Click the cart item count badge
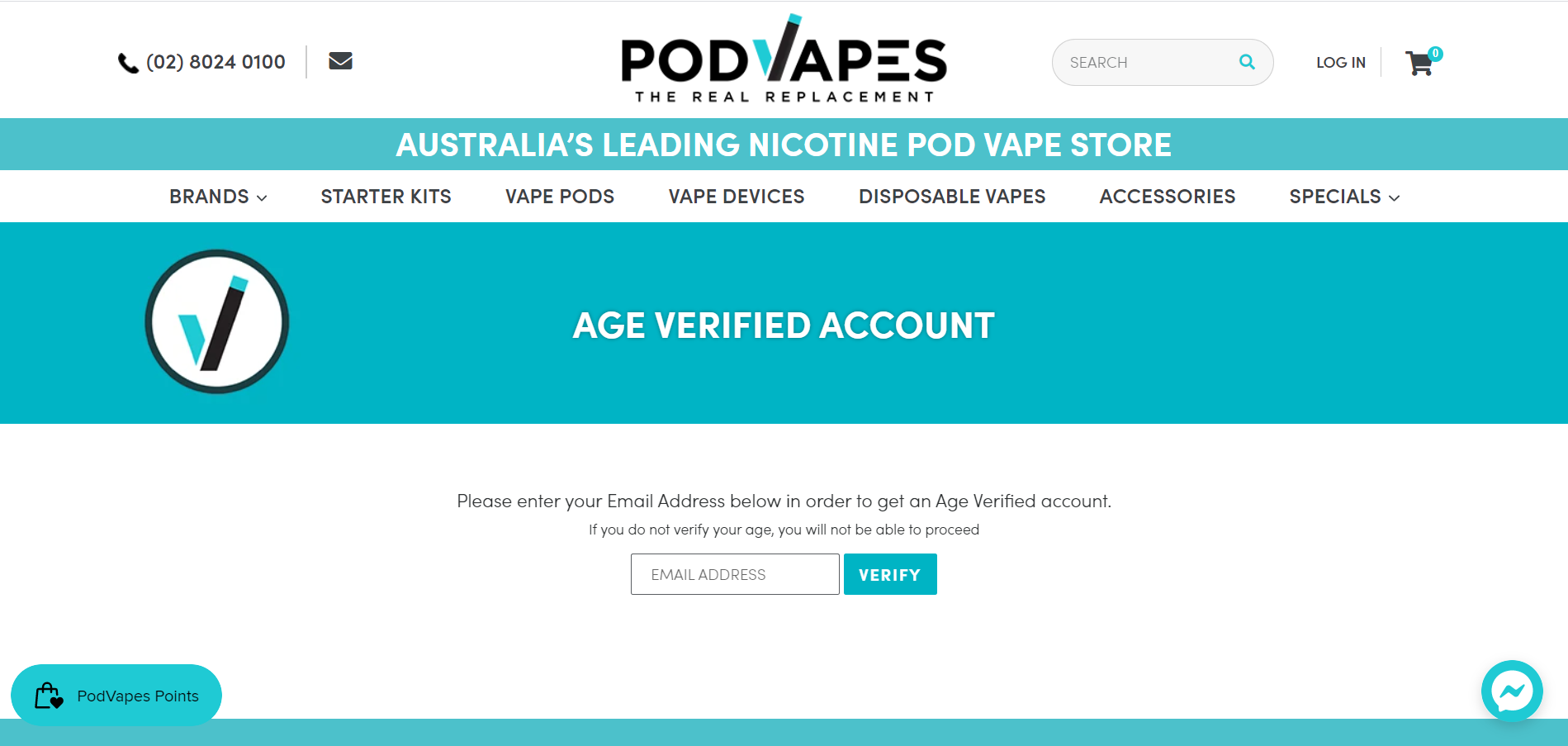This screenshot has height=746, width=1568. click(x=1436, y=54)
